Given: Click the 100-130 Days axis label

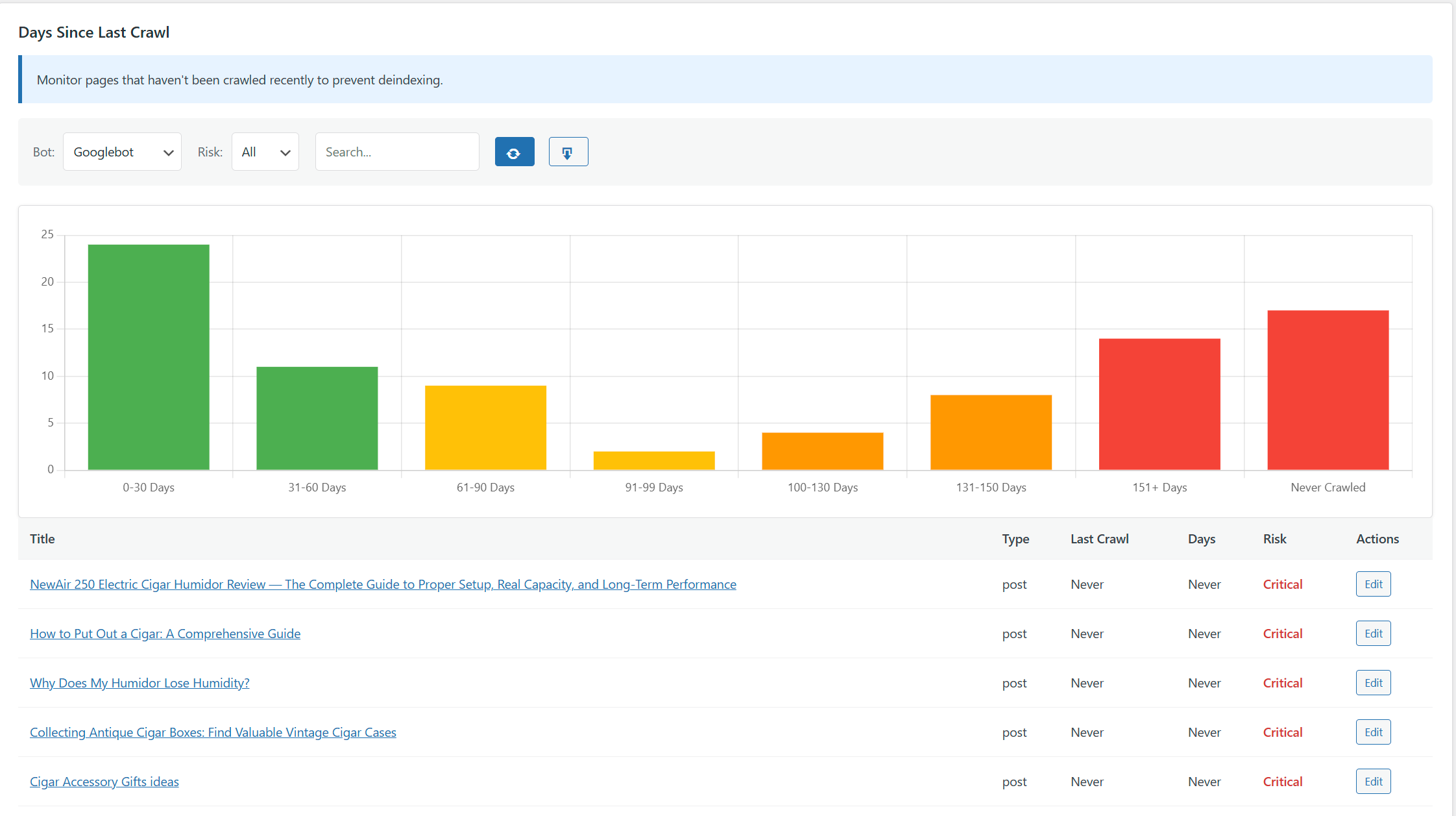Looking at the screenshot, I should [x=823, y=488].
